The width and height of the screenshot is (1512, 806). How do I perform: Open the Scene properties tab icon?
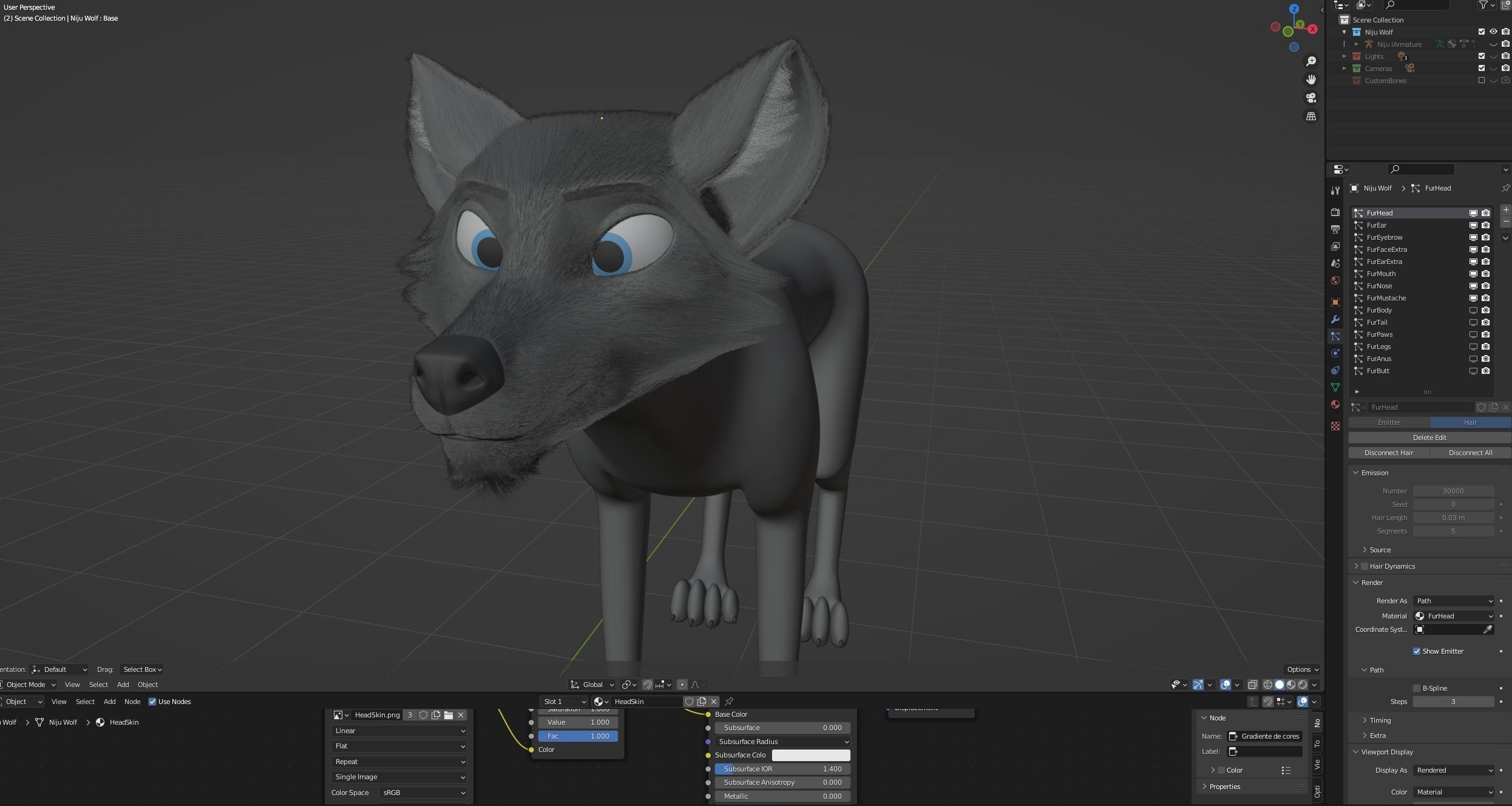pyautogui.click(x=1335, y=263)
